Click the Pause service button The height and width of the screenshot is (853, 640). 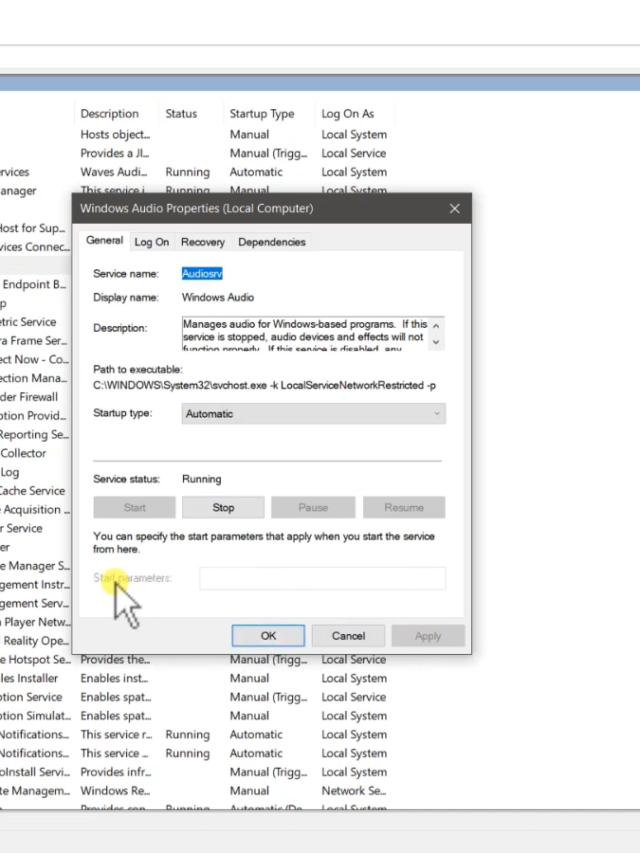tap(313, 508)
